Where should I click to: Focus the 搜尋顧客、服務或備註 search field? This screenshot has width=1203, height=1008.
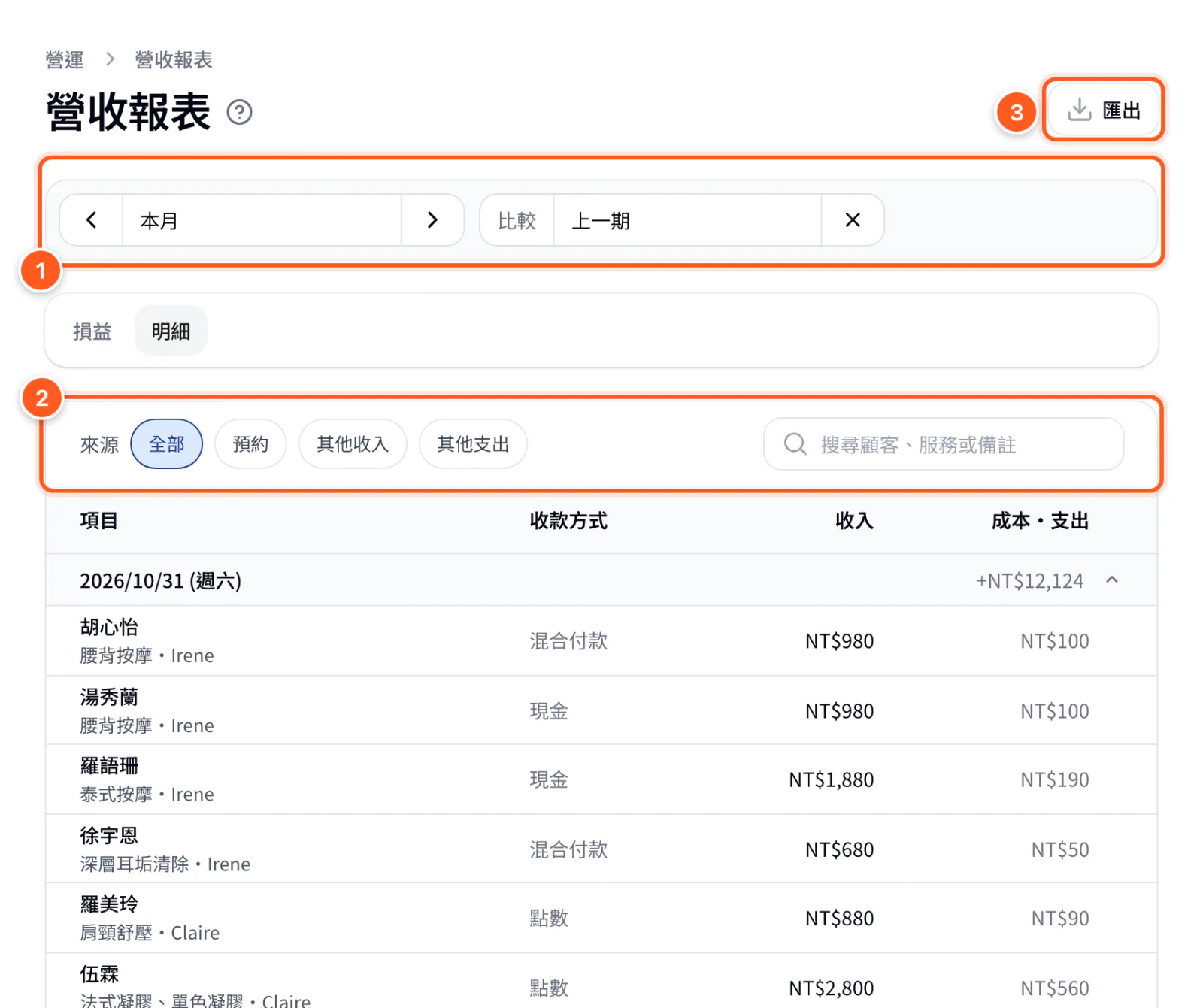pyautogui.click(x=944, y=444)
